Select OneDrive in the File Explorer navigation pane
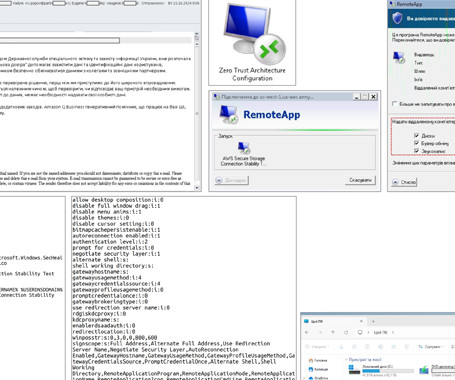455x380 pixels. 319,378
